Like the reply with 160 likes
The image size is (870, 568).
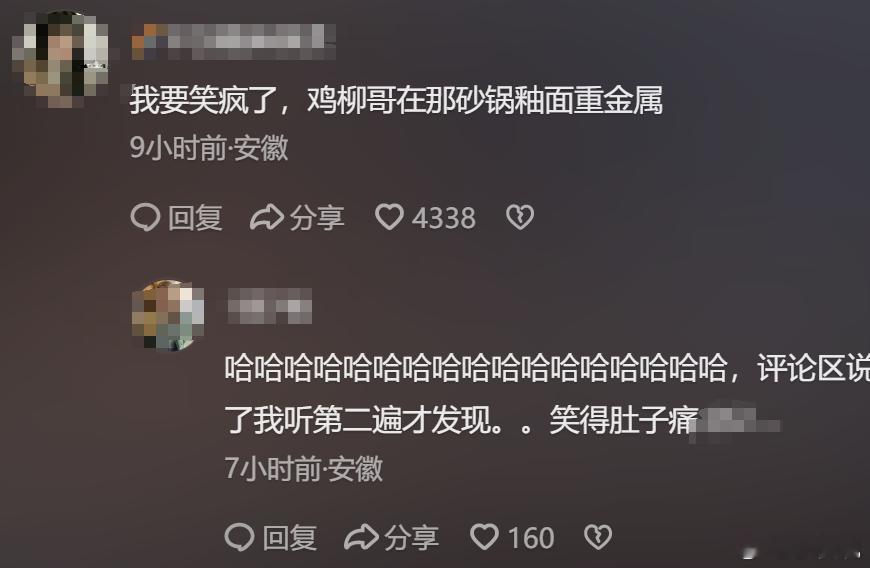484,537
